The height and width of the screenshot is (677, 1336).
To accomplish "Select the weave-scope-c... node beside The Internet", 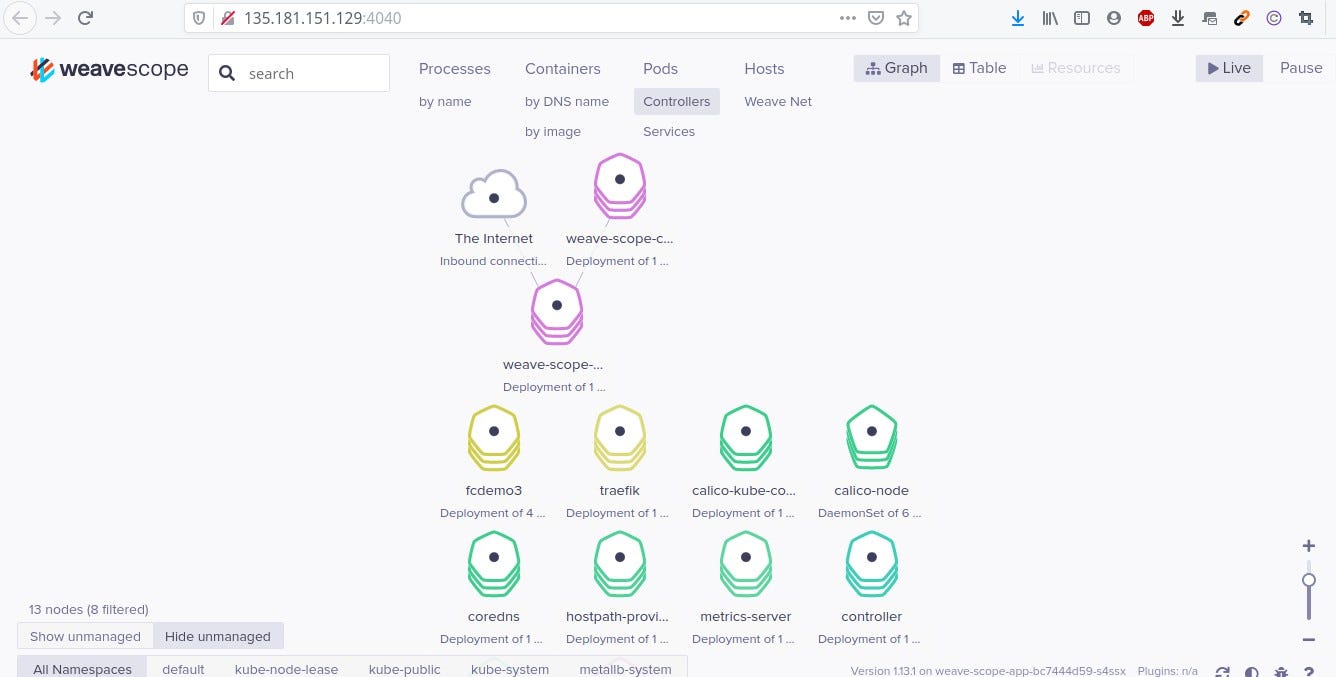I will [620, 185].
